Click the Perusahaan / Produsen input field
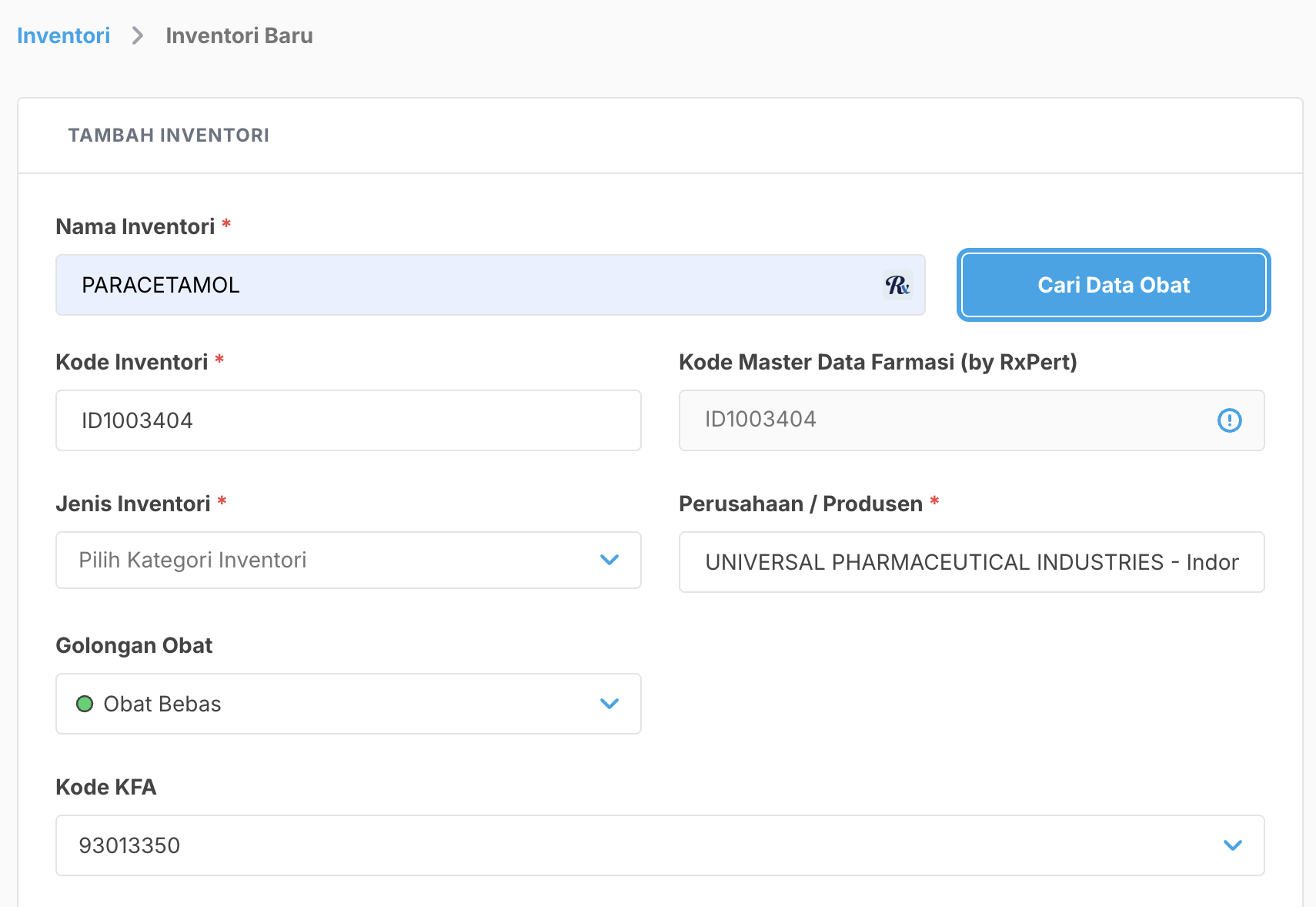This screenshot has height=907, width=1316. 971,562
